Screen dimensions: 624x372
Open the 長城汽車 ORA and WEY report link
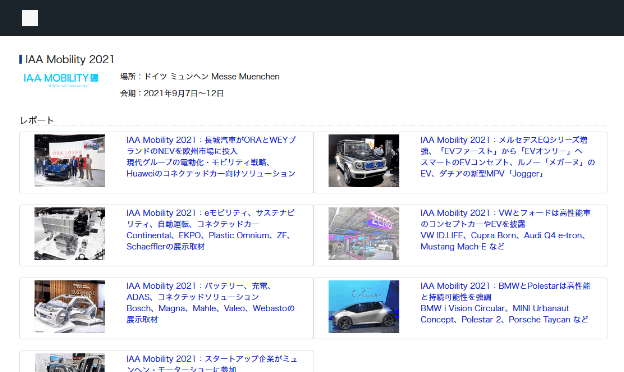(x=211, y=157)
